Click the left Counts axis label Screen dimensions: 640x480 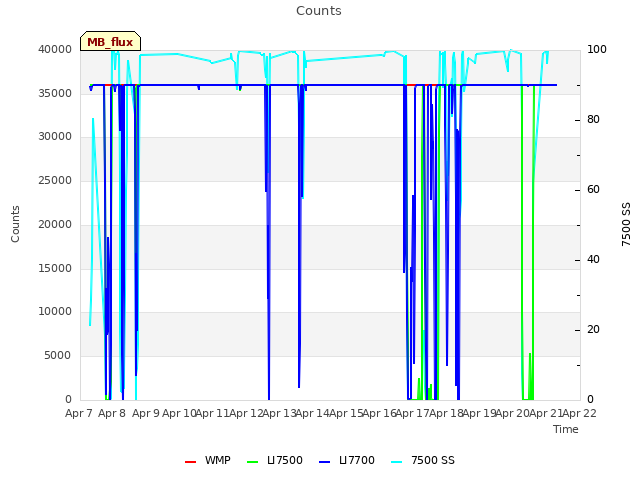(x=15, y=224)
